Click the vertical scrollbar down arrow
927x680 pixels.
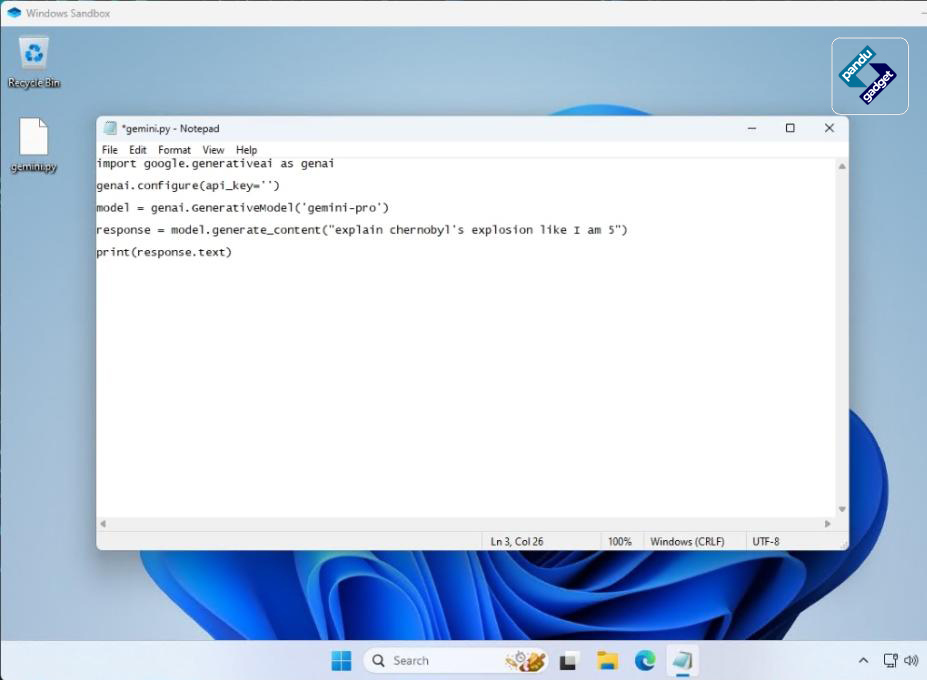click(842, 509)
